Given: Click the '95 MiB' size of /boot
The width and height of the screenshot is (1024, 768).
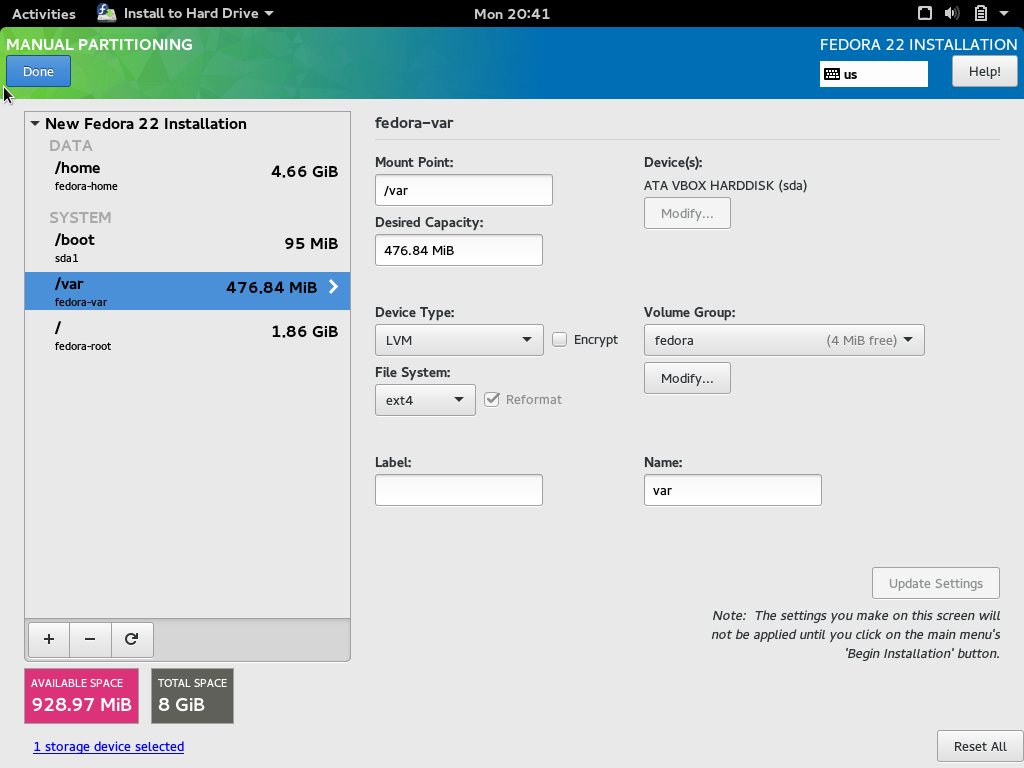Looking at the screenshot, I should 311,244.
